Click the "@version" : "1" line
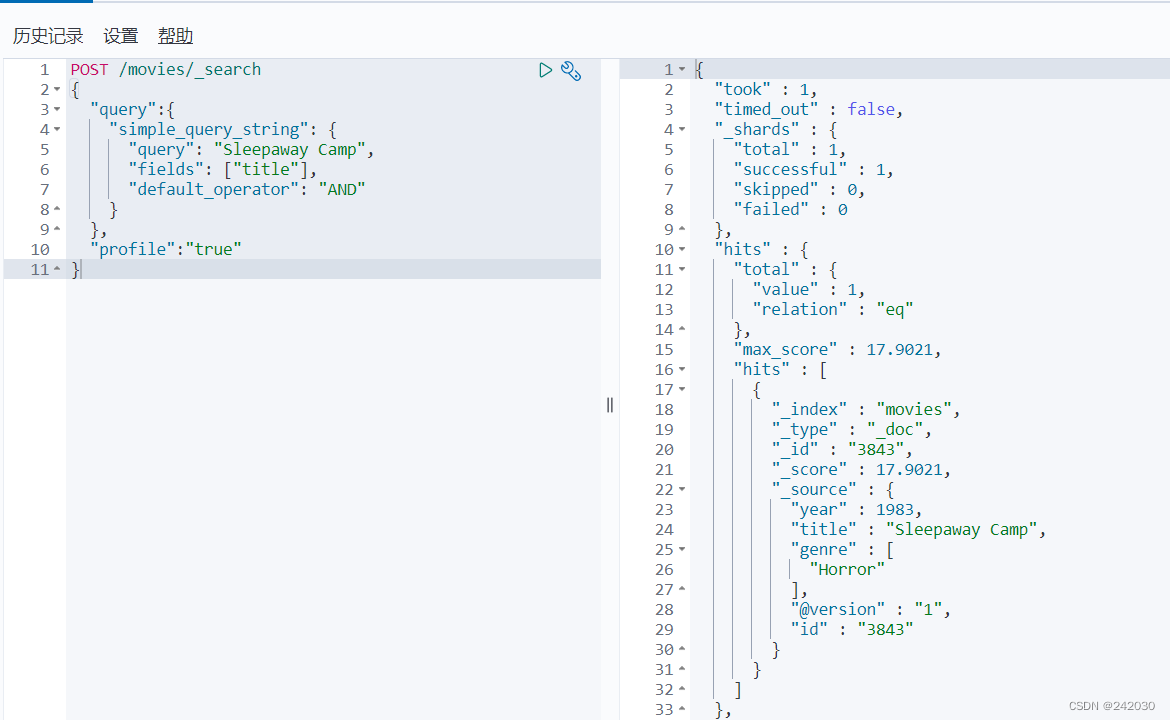This screenshot has height=720, width=1170. [x=870, y=610]
